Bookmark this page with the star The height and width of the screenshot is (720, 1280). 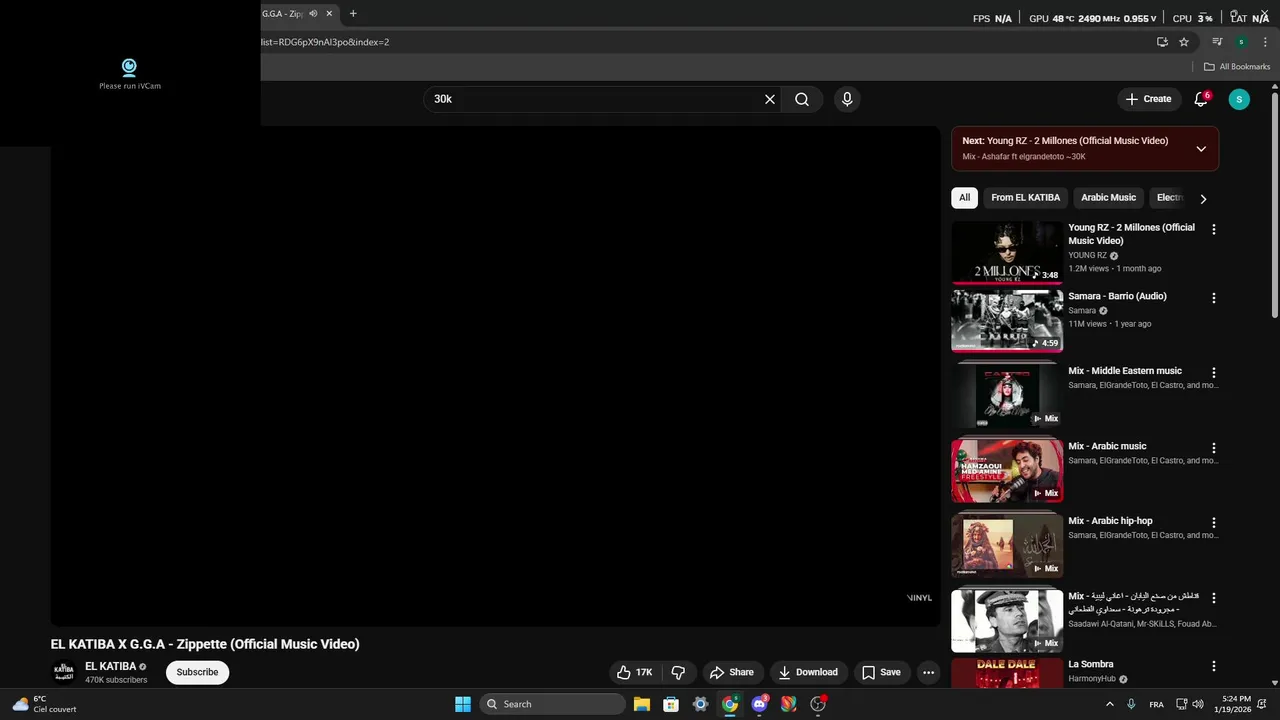click(x=1184, y=42)
